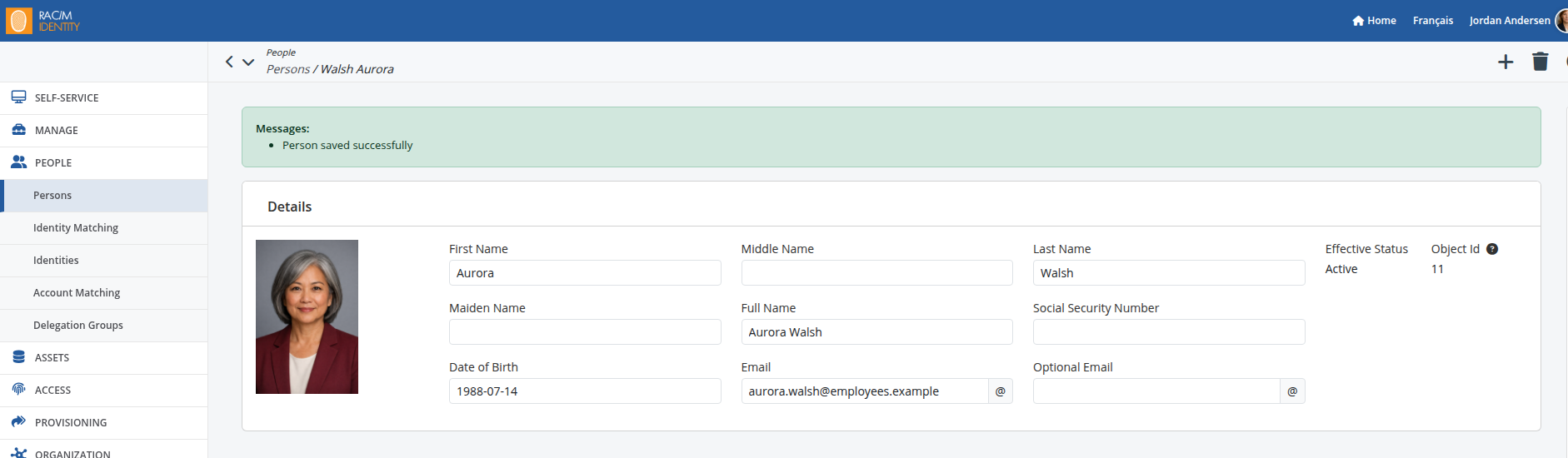Focus the Email field
This screenshot has width=1568, height=458.
tap(865, 391)
